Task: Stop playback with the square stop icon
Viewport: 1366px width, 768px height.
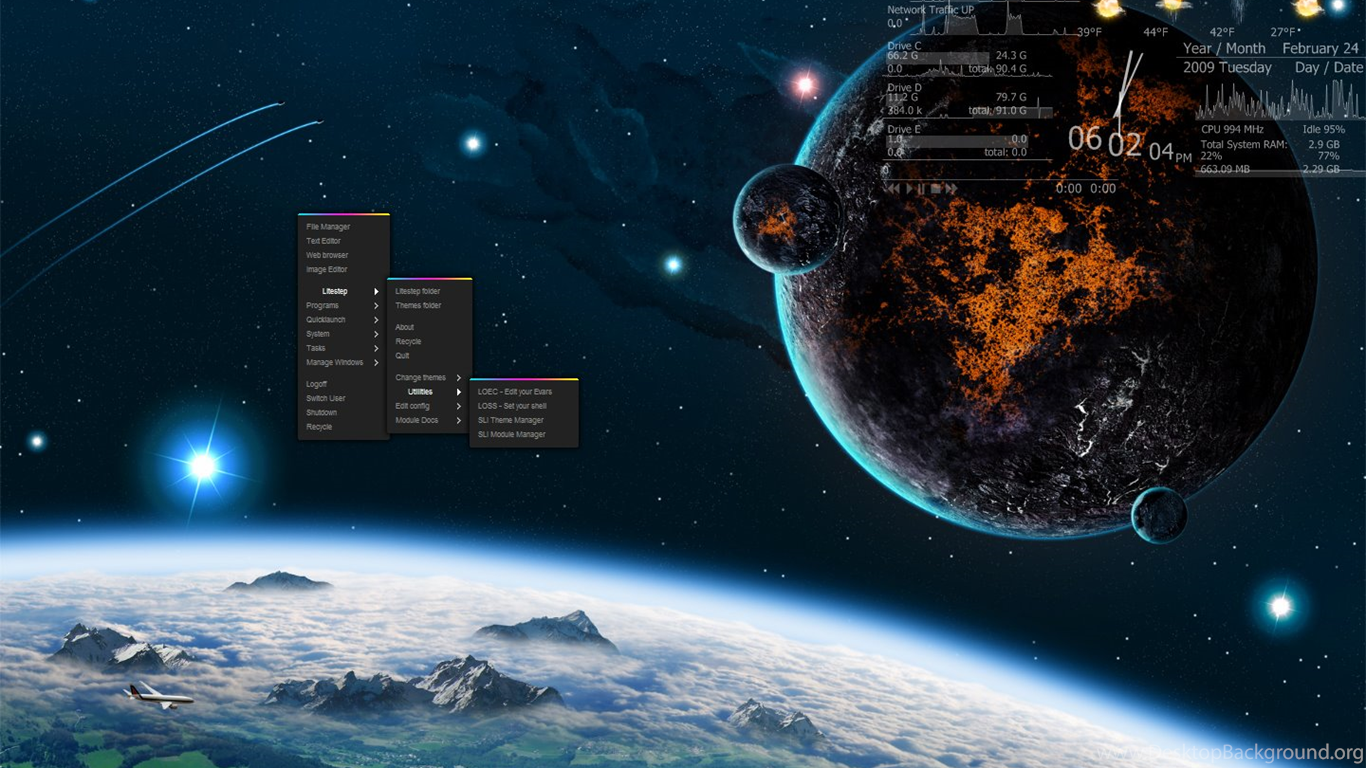Action: 936,189
